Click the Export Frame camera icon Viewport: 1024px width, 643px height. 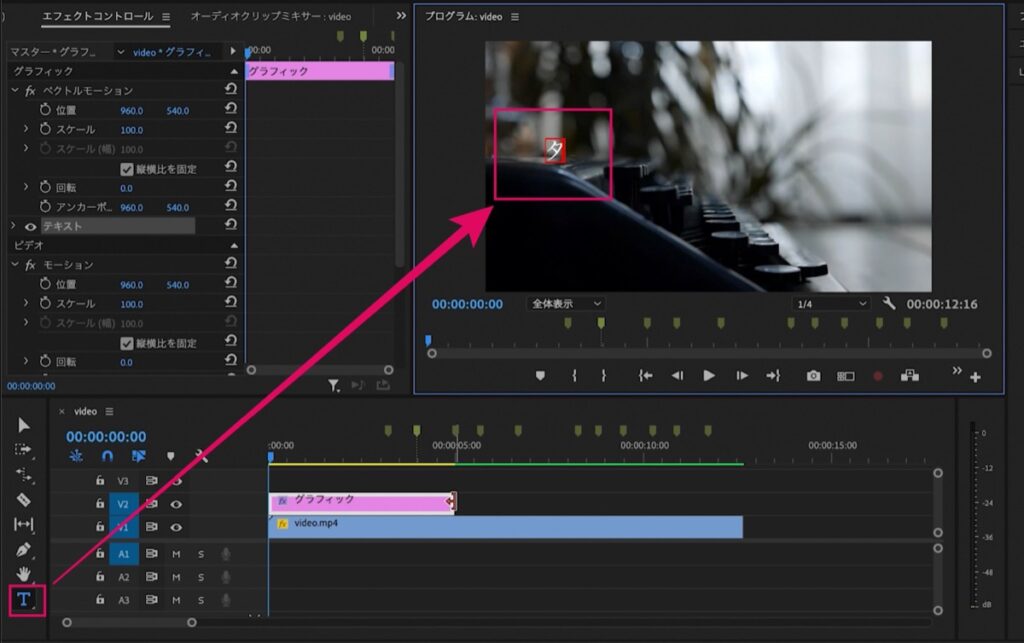pyautogui.click(x=813, y=375)
